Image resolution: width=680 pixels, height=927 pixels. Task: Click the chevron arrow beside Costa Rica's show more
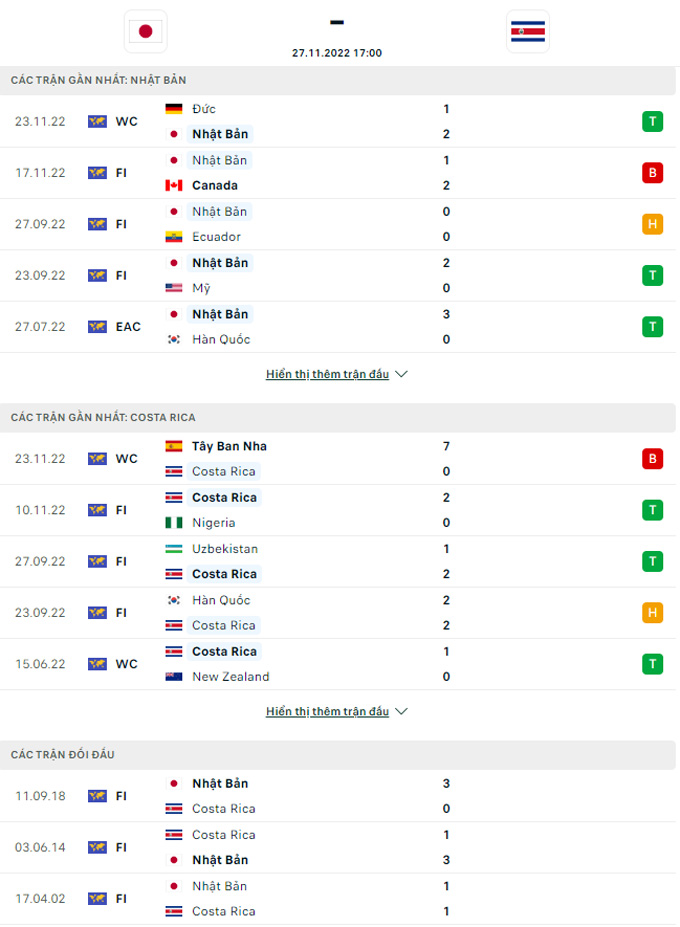402,711
